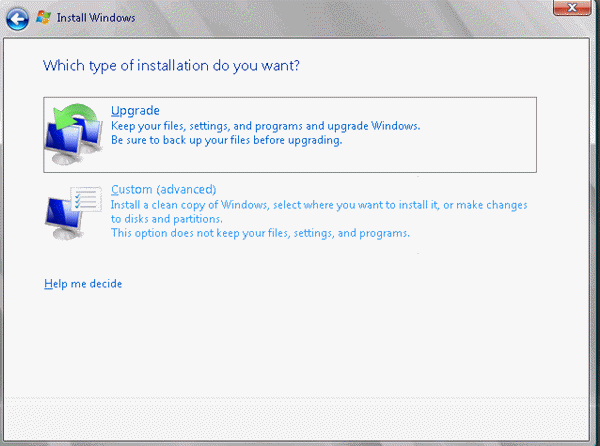Choose the Custom (advanced) installation heading
This screenshot has height=446, width=600.
coord(163,189)
